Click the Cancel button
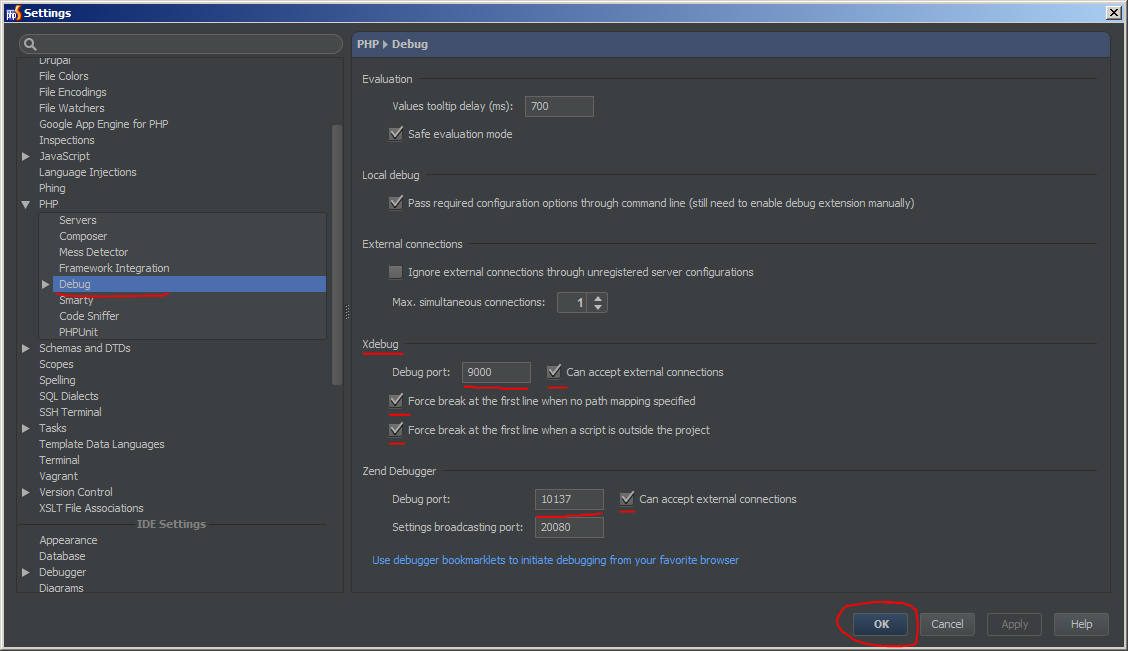This screenshot has width=1128, height=651. 947,624
